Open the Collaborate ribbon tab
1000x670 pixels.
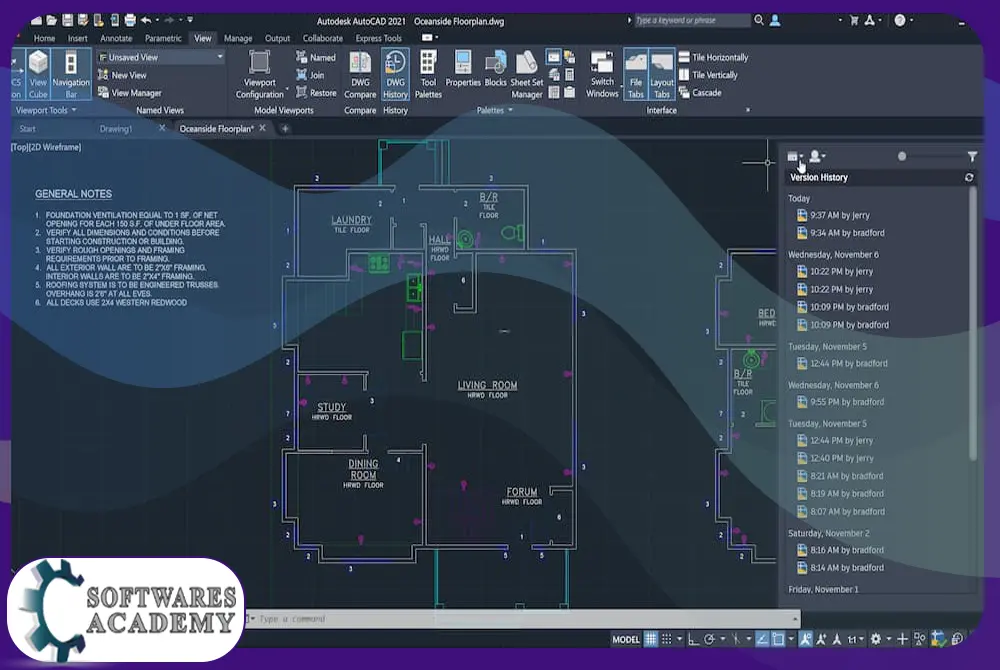coord(323,38)
